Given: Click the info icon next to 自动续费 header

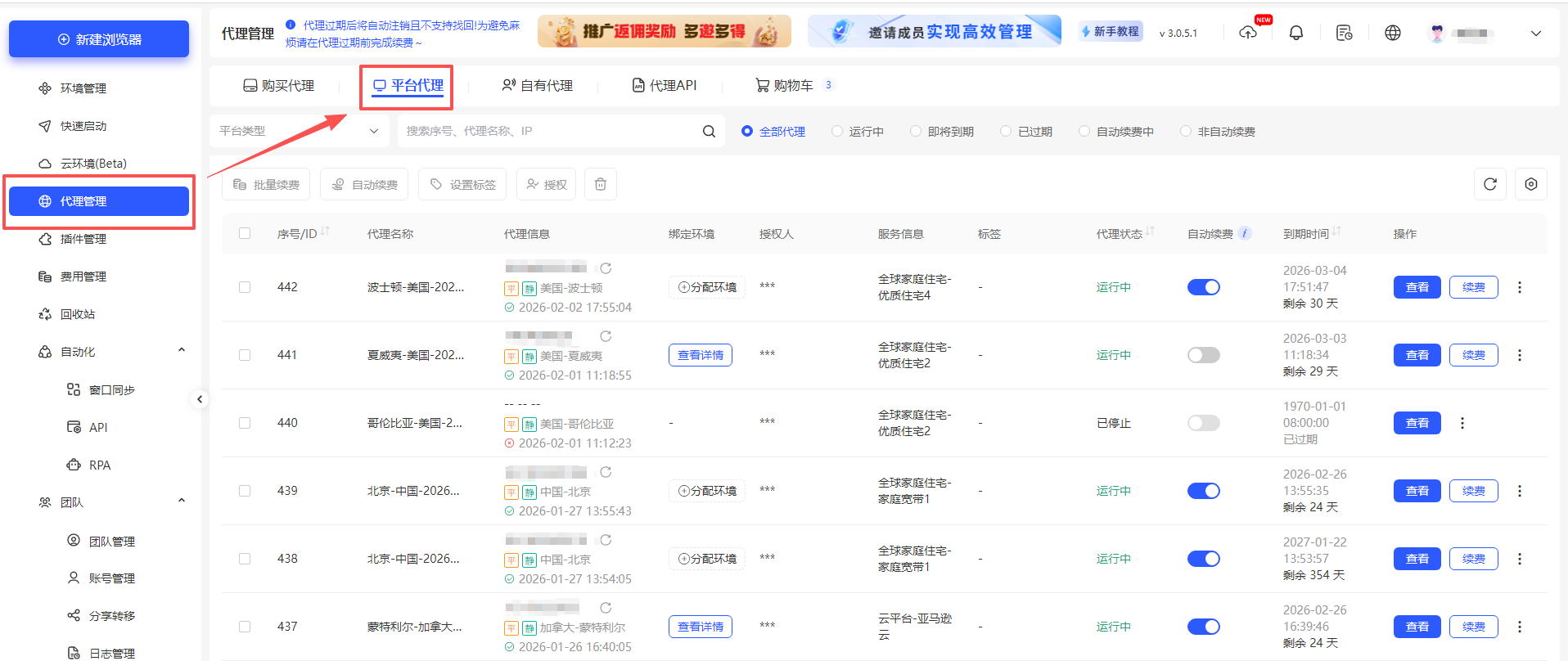Looking at the screenshot, I should (1245, 233).
